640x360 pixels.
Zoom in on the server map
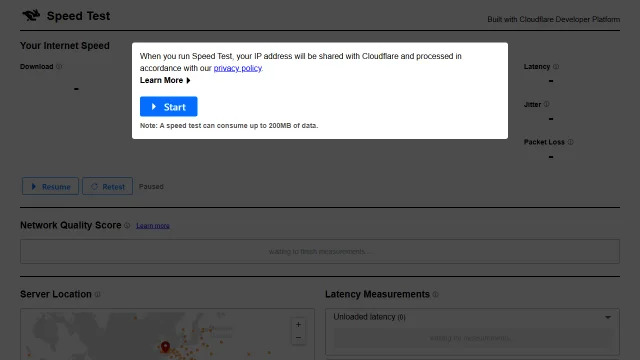tap(298, 324)
